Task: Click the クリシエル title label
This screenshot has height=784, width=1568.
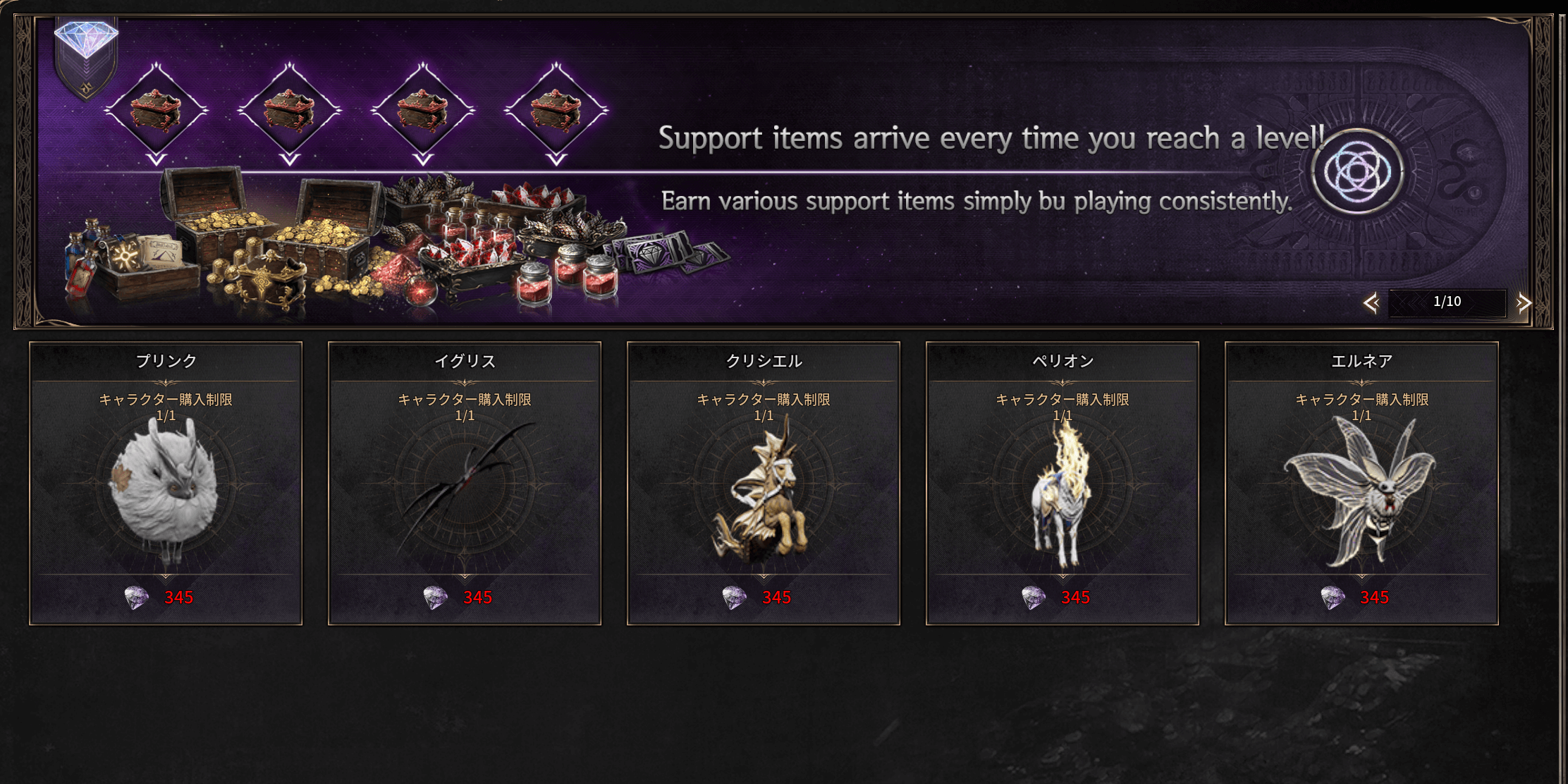Action: click(764, 361)
